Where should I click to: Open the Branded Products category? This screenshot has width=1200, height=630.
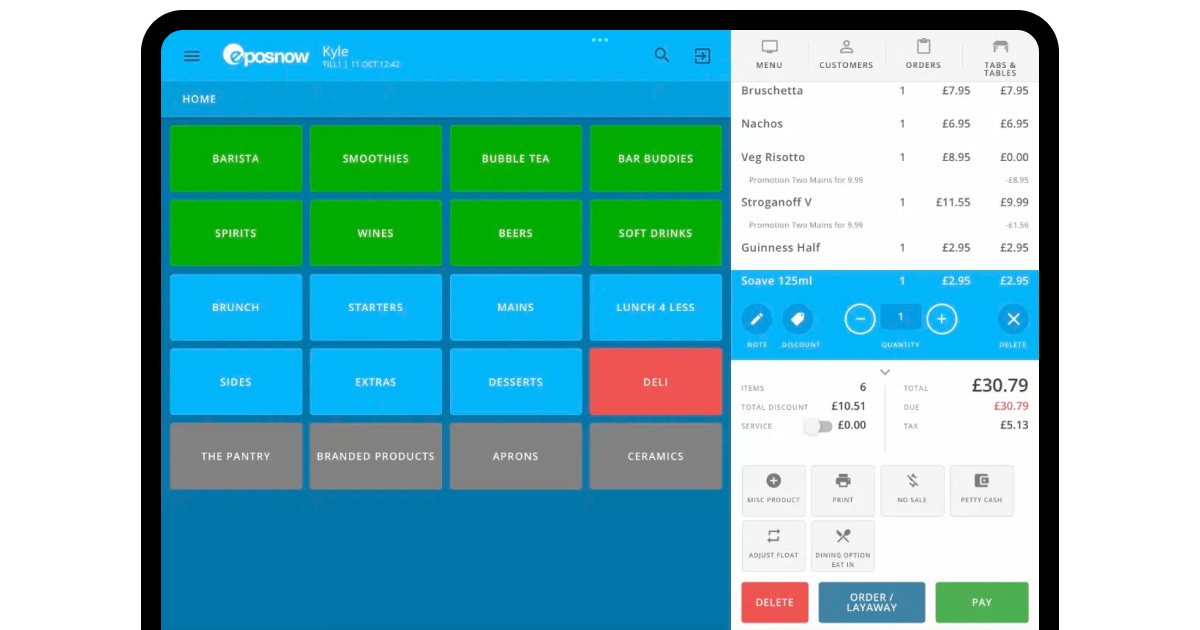coord(376,456)
